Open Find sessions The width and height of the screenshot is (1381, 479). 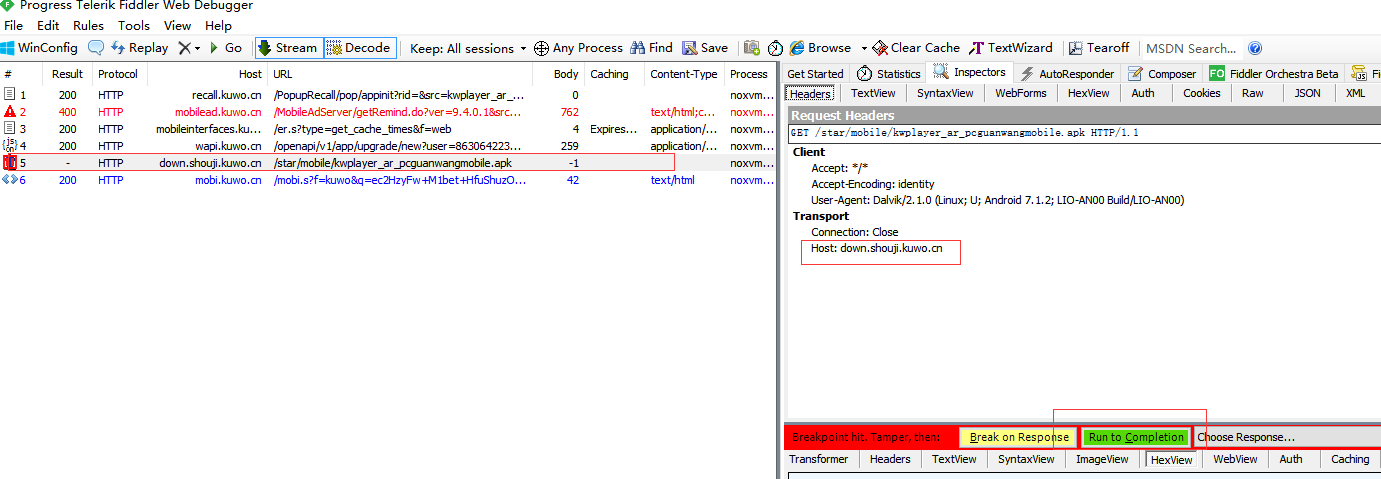(652, 48)
